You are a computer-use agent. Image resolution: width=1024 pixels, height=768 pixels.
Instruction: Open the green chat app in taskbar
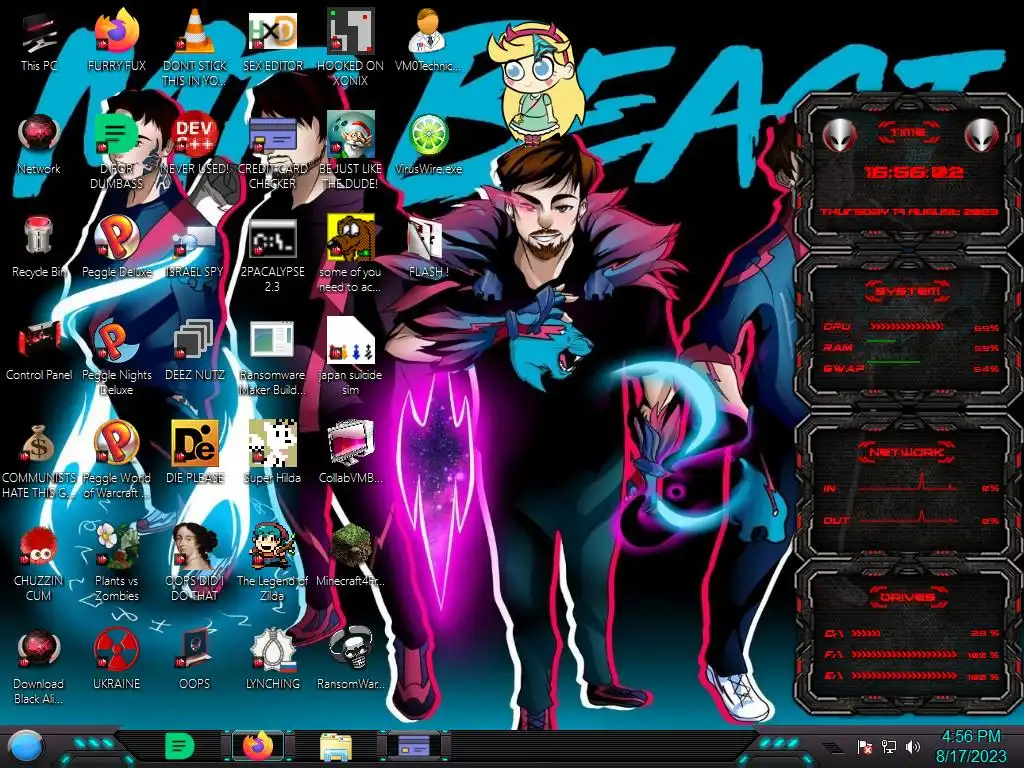pyautogui.click(x=180, y=746)
